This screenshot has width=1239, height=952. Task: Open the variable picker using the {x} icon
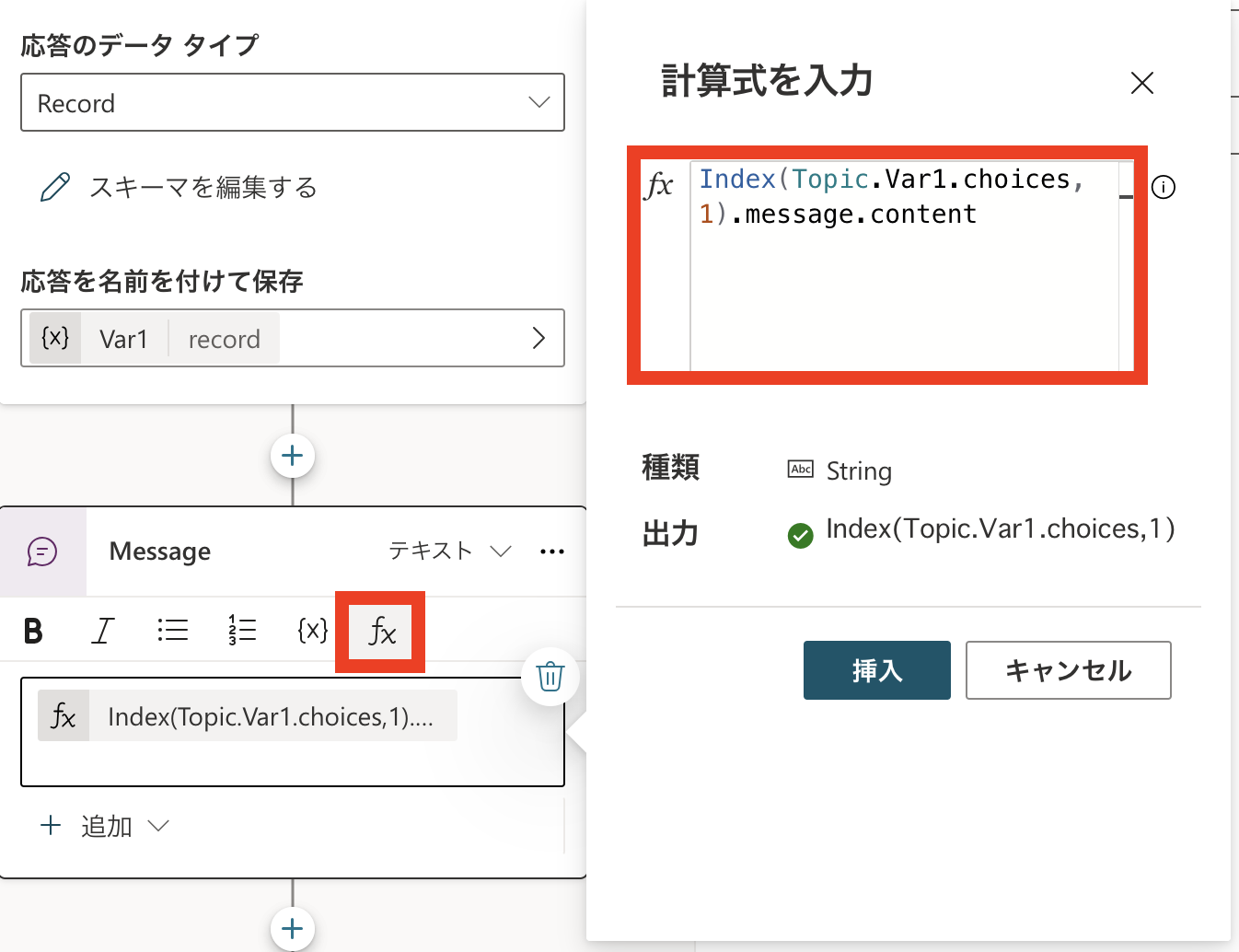tap(312, 631)
